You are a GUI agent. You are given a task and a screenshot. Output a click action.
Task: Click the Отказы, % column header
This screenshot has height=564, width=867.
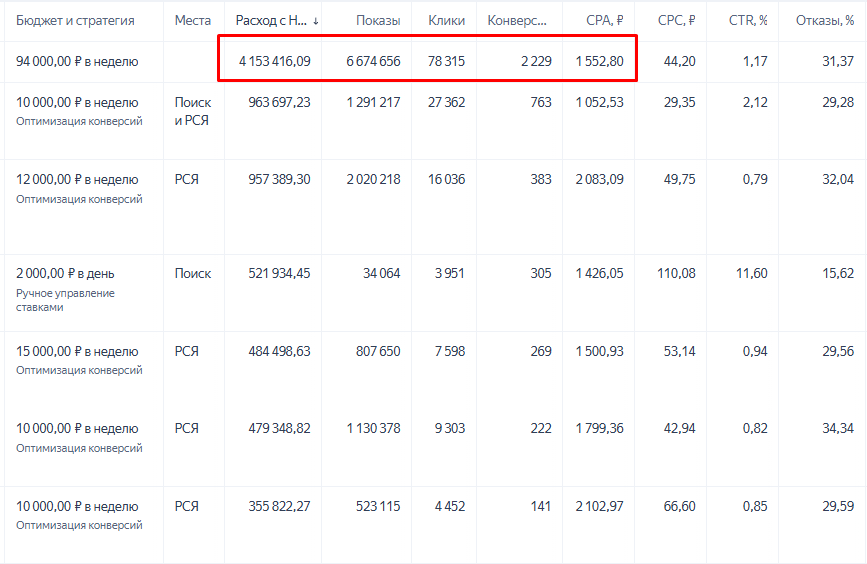pos(824,20)
